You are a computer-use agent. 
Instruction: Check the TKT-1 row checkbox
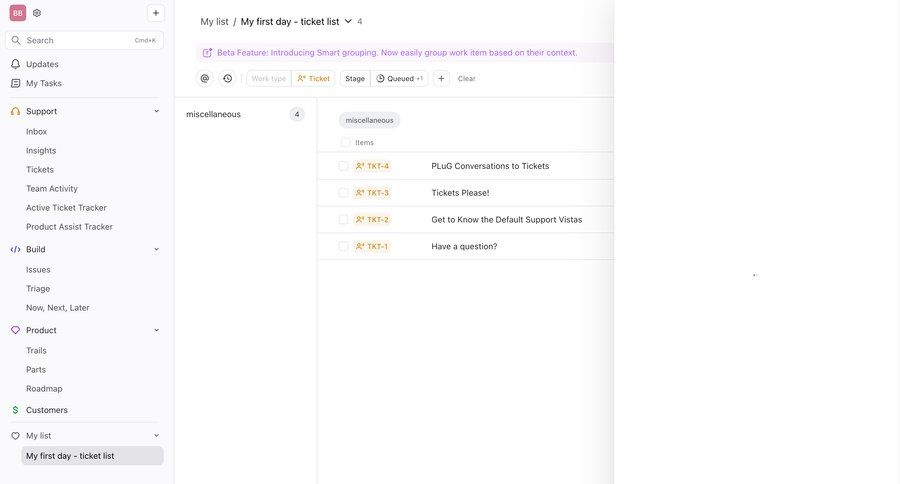tap(343, 246)
